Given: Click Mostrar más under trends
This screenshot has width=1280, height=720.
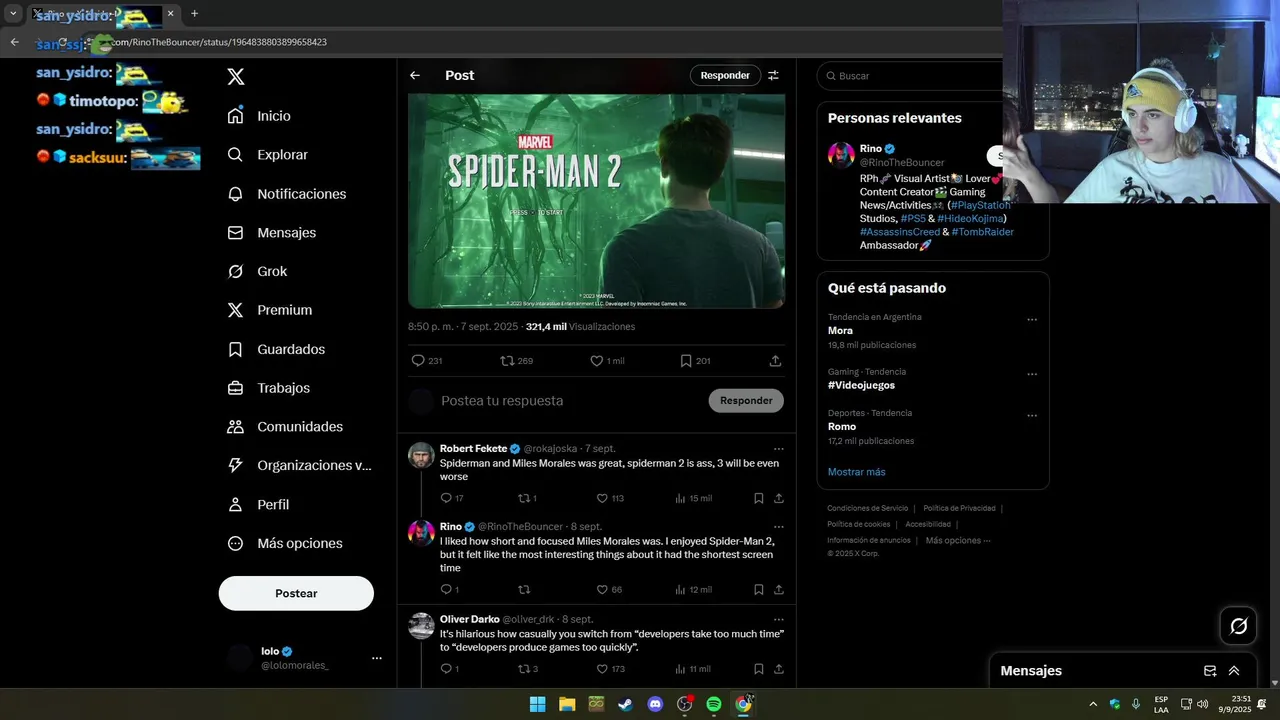Looking at the screenshot, I should (856, 472).
